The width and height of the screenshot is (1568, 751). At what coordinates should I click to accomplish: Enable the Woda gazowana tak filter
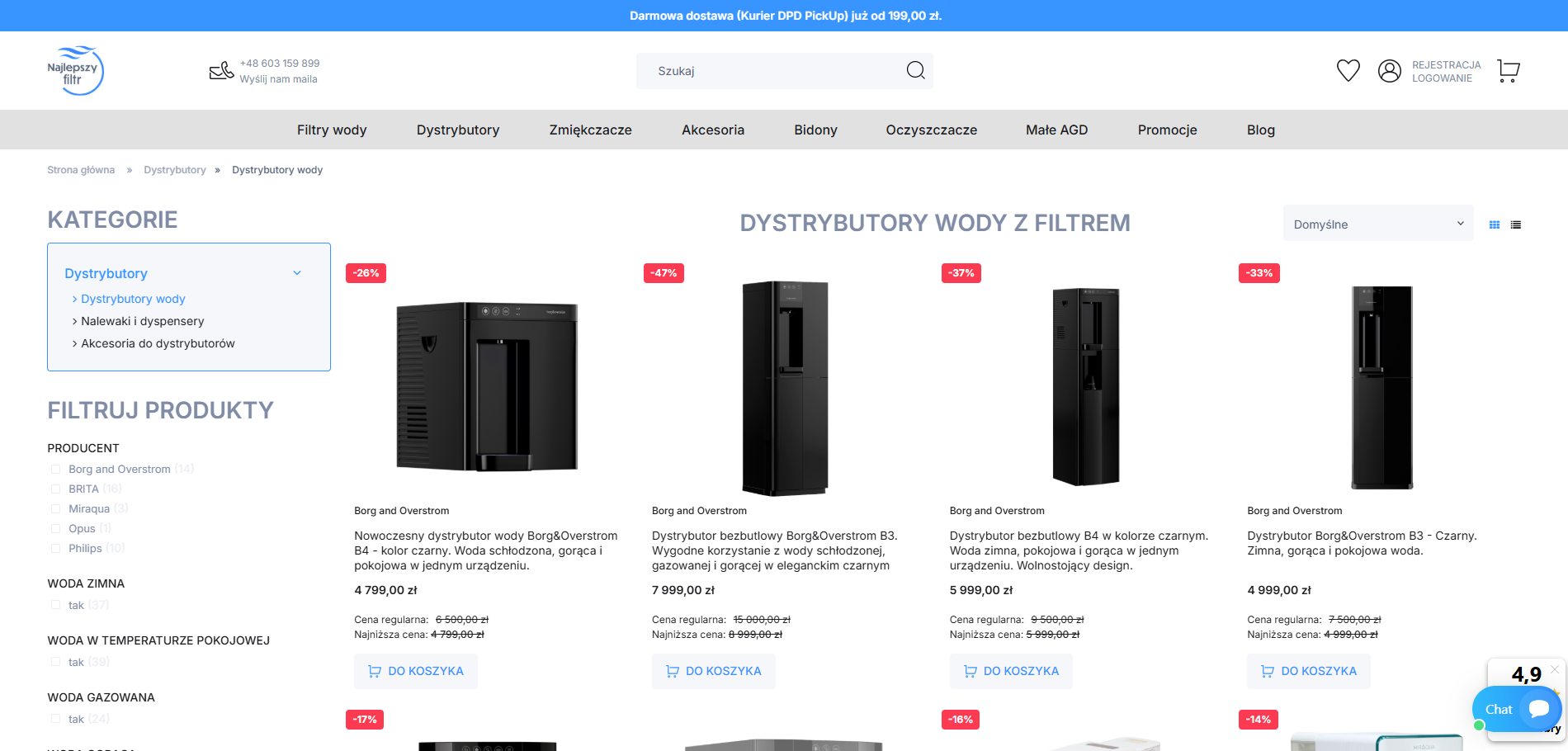[56, 719]
